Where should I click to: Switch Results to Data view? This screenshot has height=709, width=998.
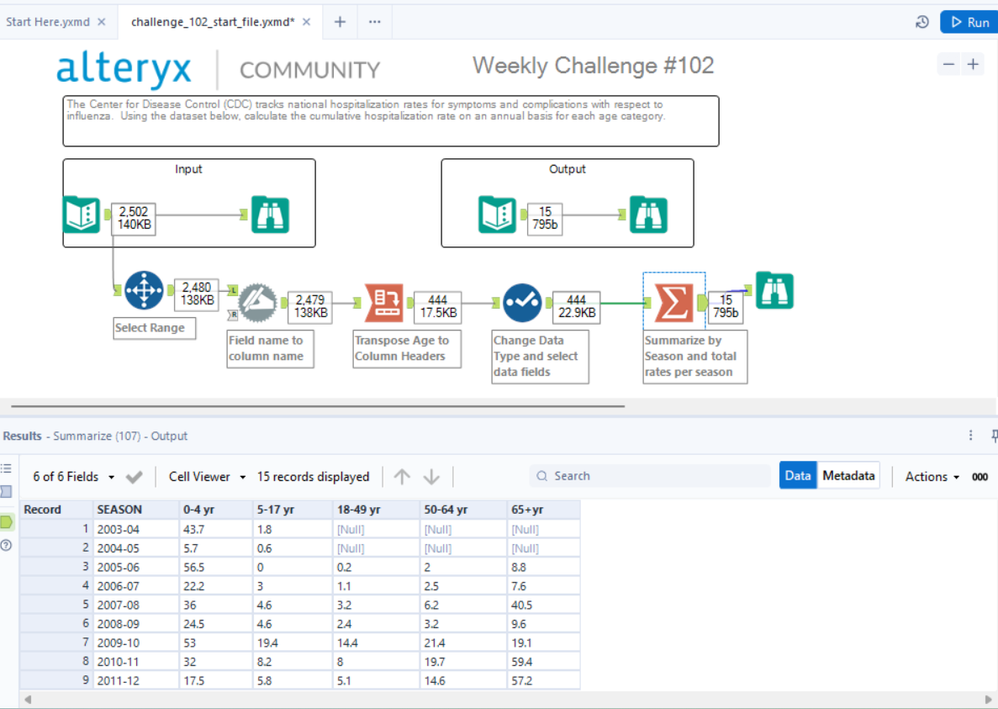(x=798, y=475)
